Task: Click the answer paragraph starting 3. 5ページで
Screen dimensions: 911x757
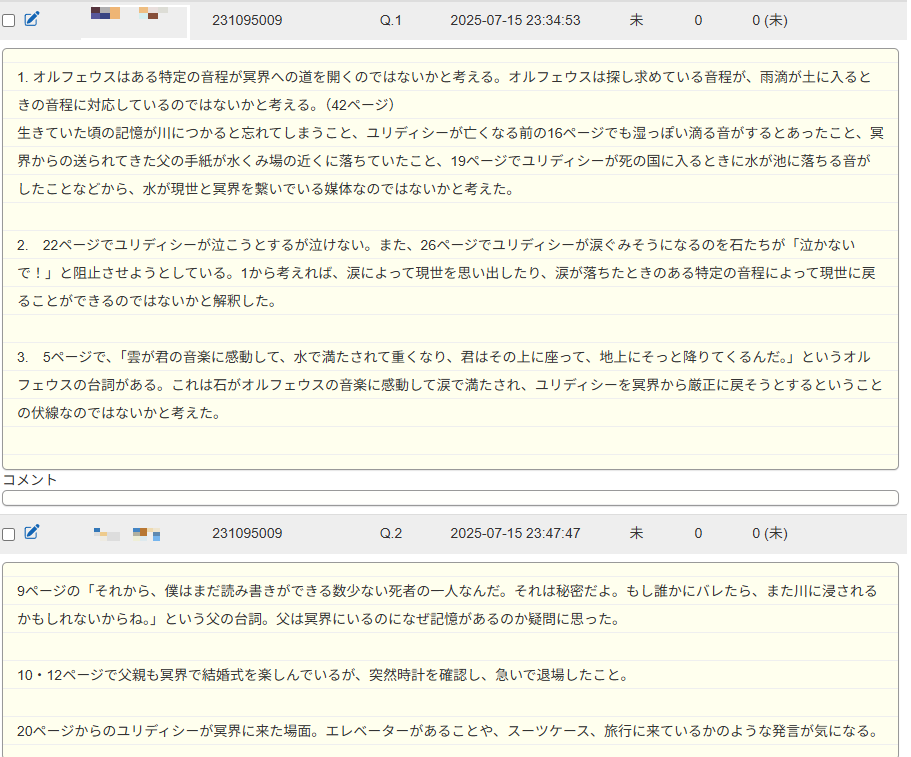Action: (450, 385)
